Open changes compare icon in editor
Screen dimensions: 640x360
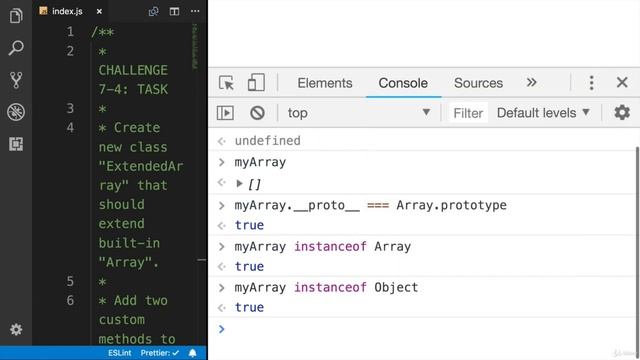tap(153, 11)
